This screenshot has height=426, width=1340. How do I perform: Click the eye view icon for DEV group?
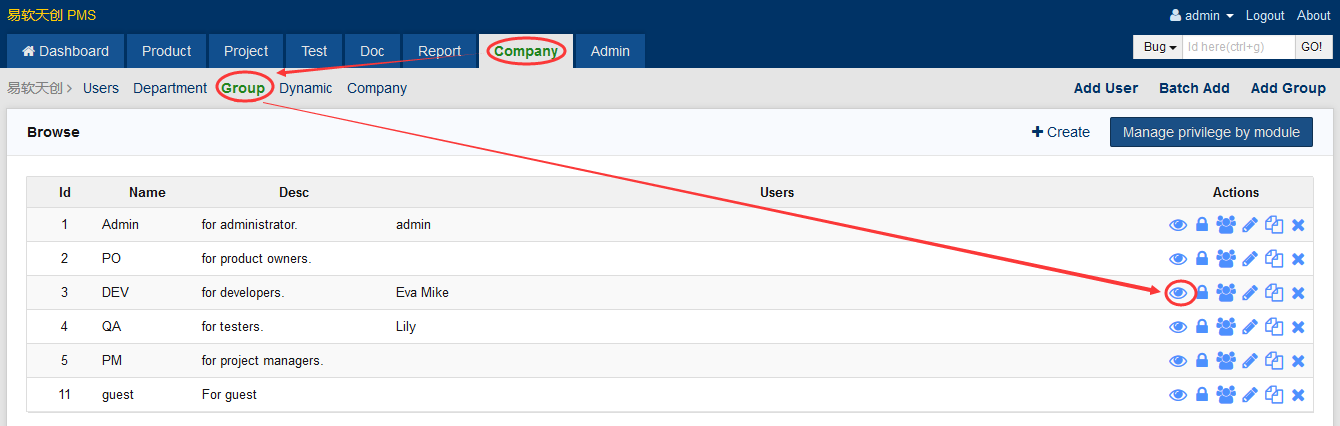[1178, 293]
